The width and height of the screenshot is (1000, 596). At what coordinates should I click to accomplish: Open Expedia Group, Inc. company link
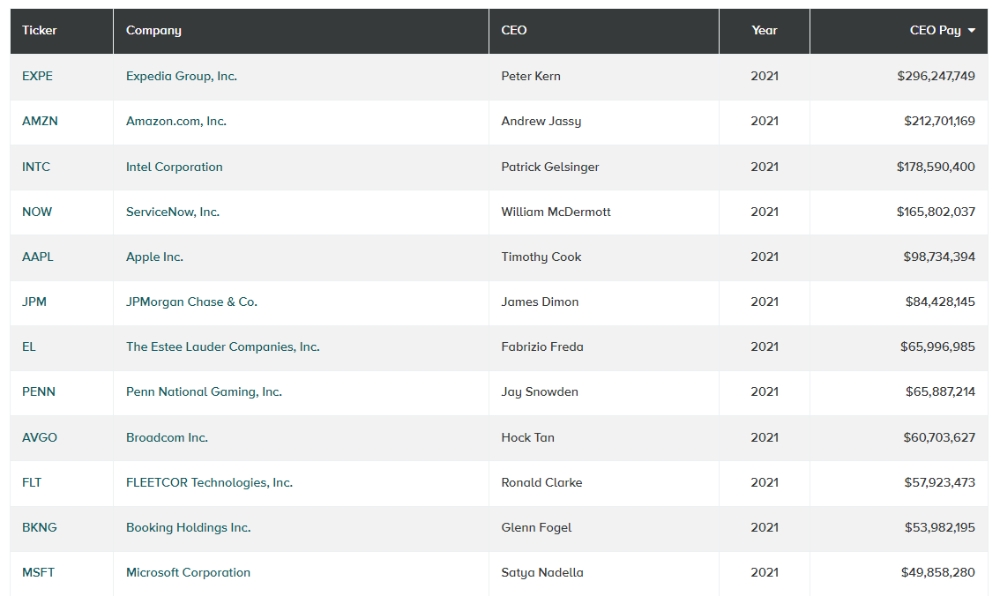click(182, 76)
